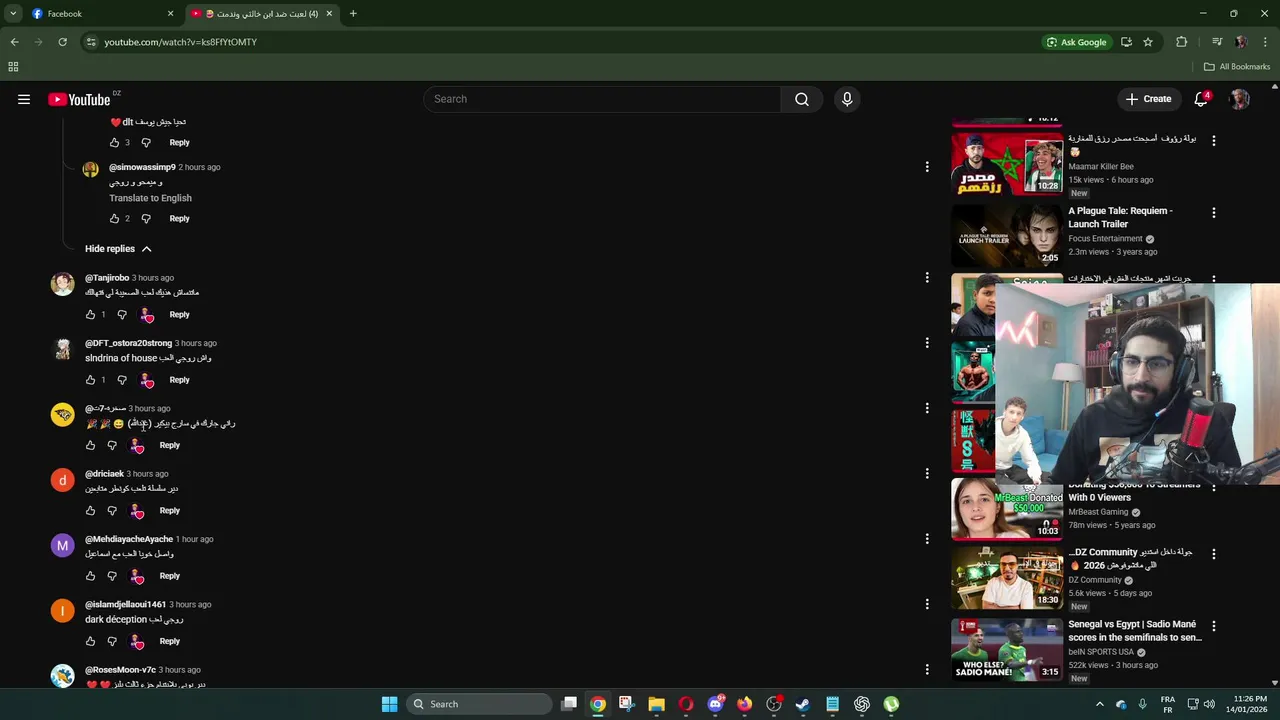The image size is (1280, 720).
Task: Open Windows Start menu
Action: [389, 704]
